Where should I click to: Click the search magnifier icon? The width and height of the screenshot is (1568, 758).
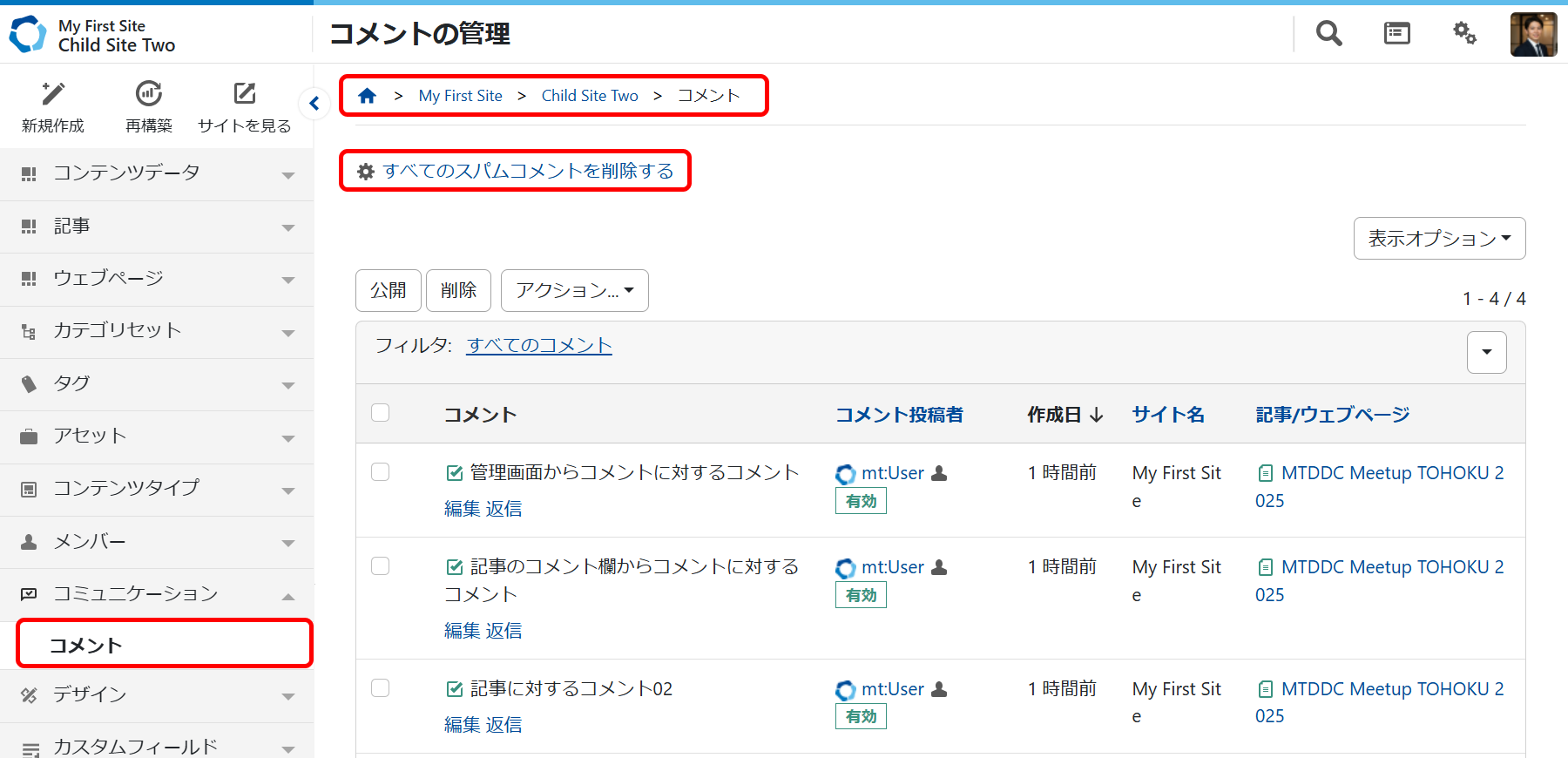(x=1328, y=34)
